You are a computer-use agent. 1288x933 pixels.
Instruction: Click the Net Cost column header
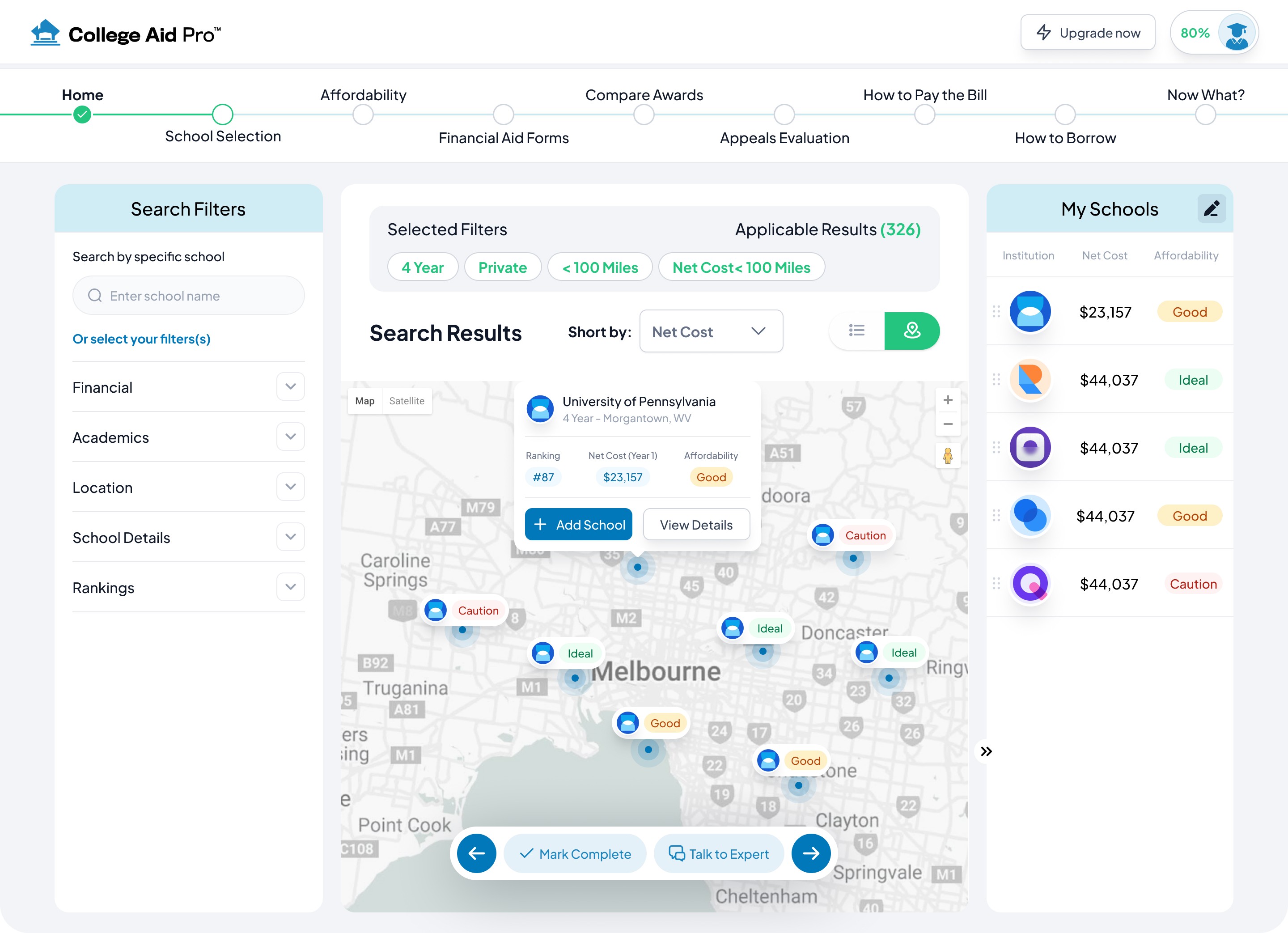[1105, 255]
